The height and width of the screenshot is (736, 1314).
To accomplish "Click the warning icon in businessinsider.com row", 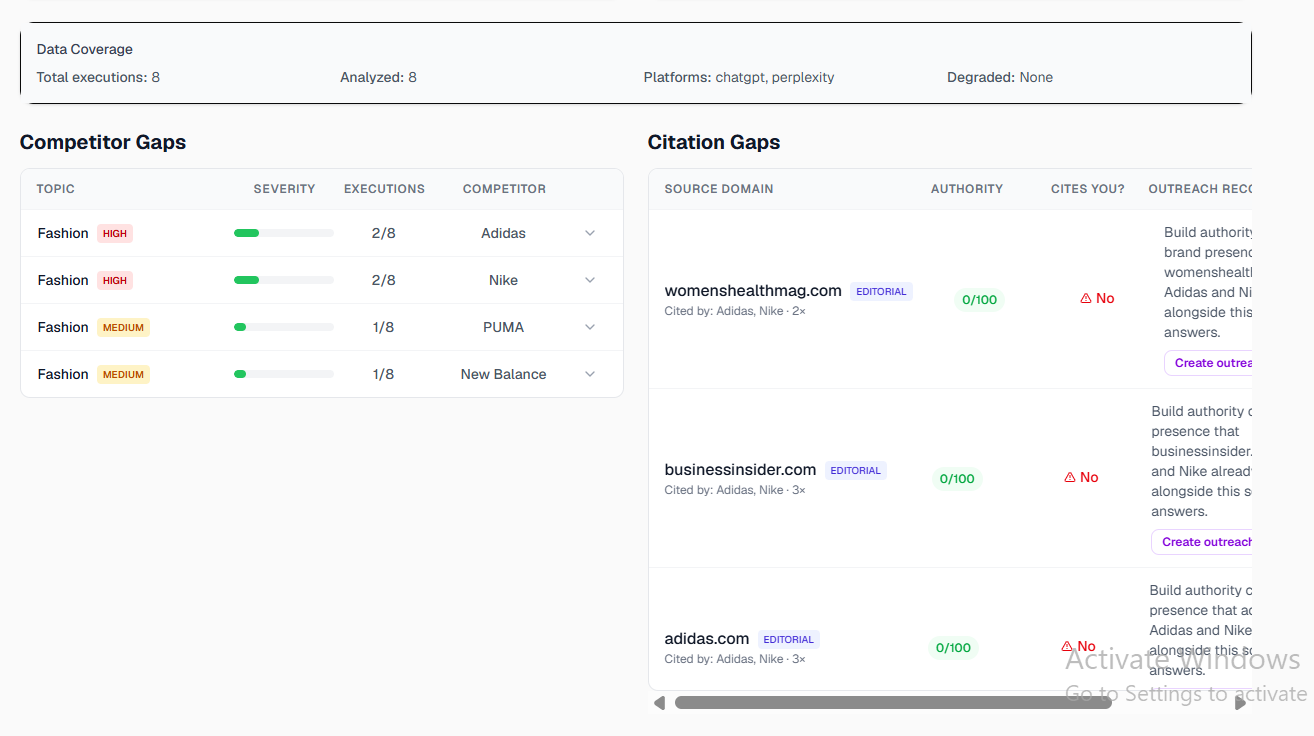I will 1070,477.
